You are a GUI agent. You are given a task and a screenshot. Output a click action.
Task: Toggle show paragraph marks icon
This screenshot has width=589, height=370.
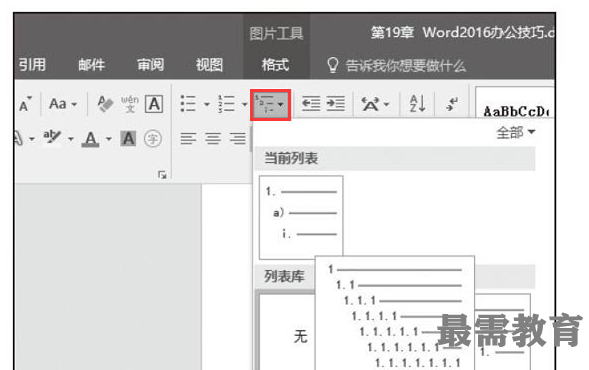point(452,104)
